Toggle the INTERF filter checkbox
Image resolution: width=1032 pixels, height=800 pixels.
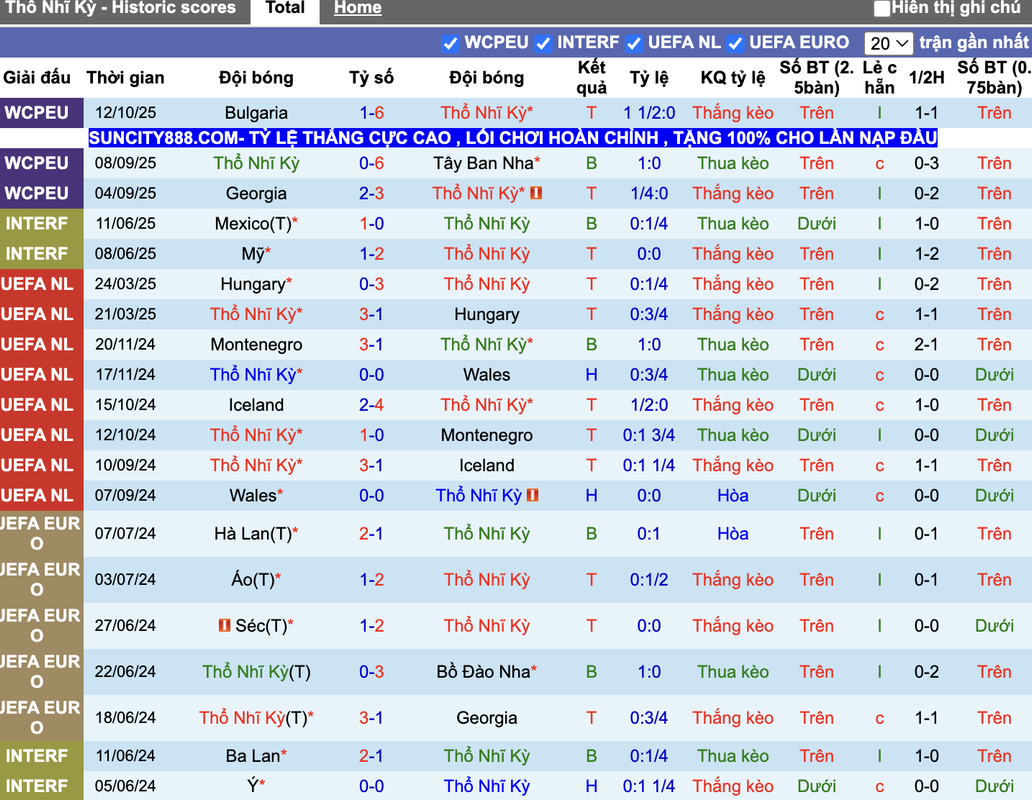coord(543,43)
